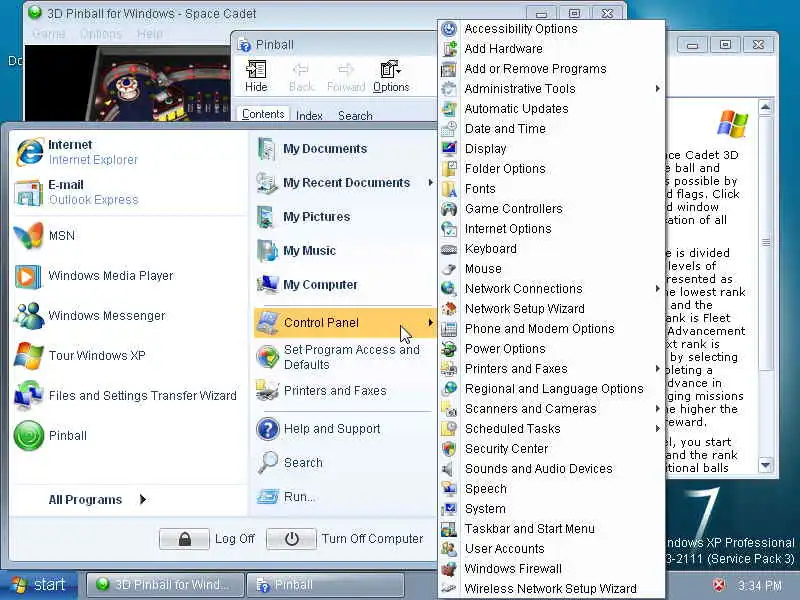Open Mouse settings
This screenshot has width=800, height=600.
[552, 269]
